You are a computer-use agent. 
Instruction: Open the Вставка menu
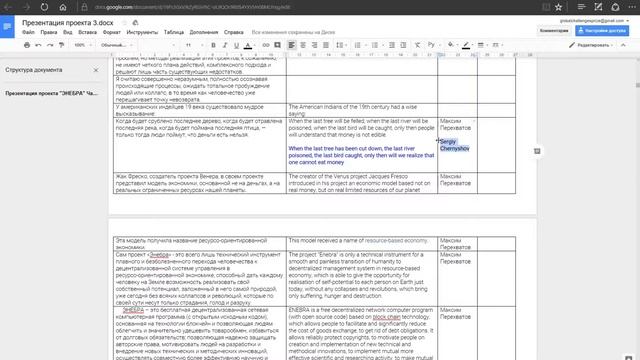tap(87, 32)
